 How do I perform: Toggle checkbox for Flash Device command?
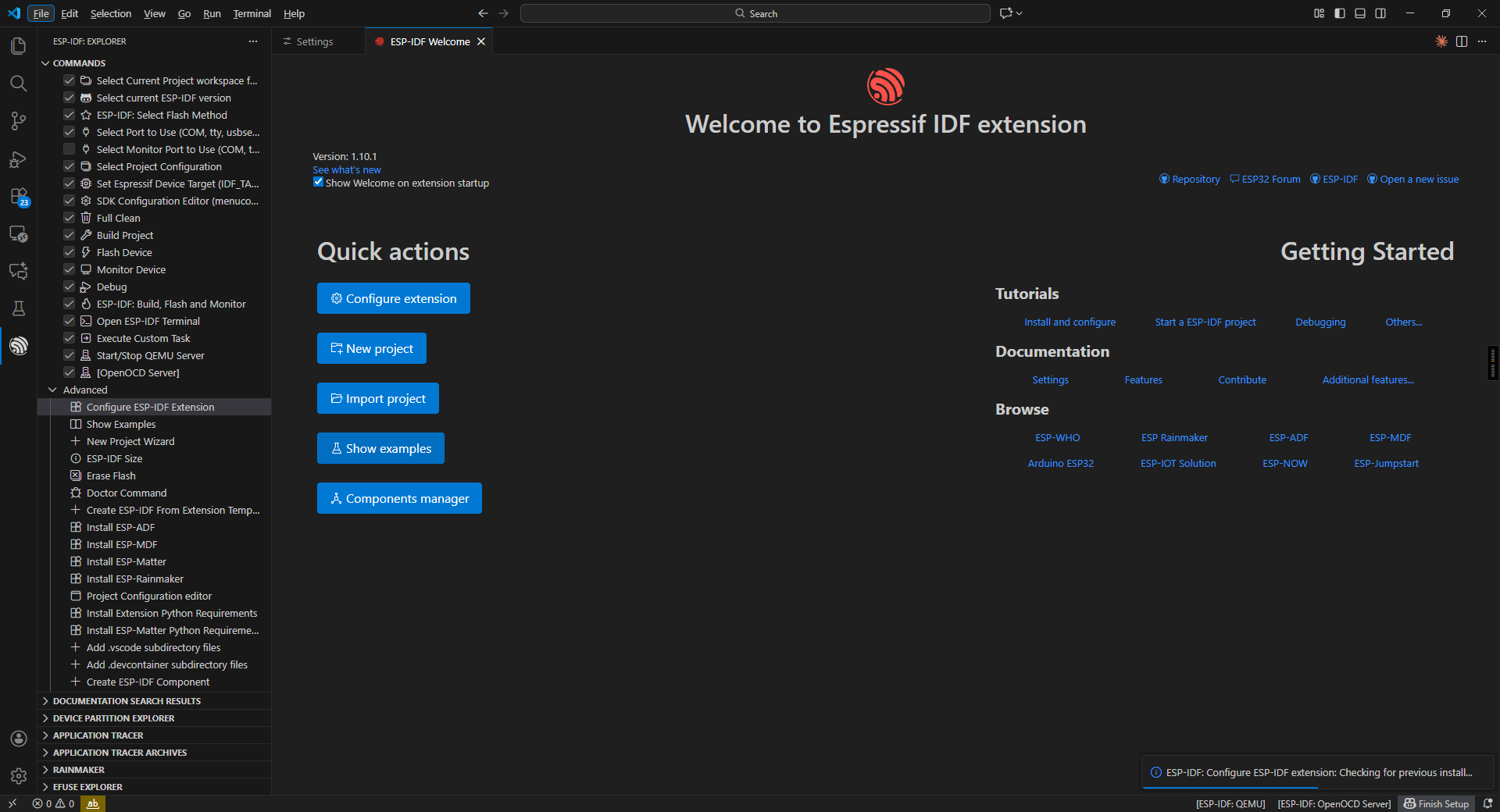coord(69,252)
